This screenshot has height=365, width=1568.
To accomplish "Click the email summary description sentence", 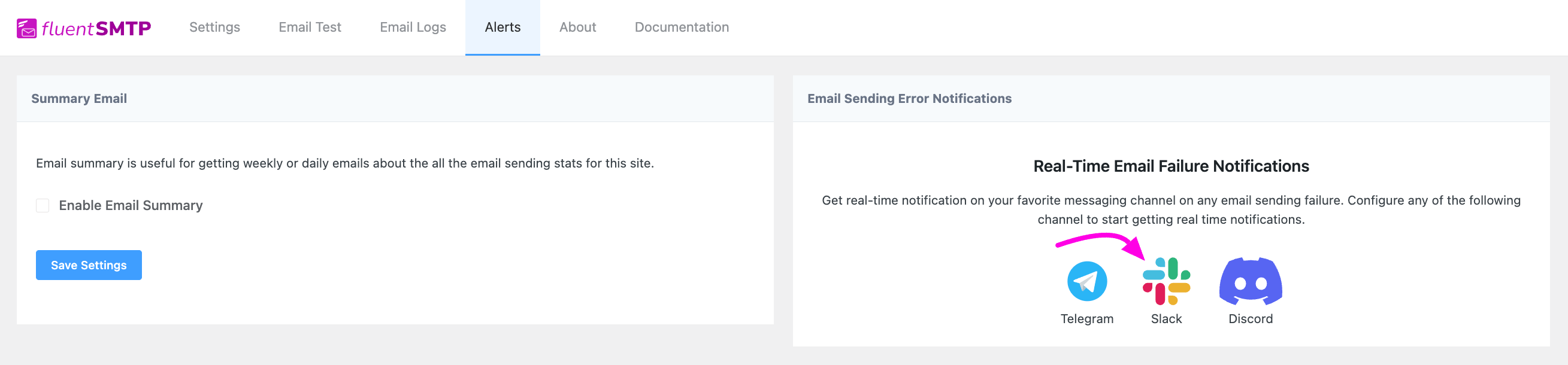I will [x=345, y=163].
